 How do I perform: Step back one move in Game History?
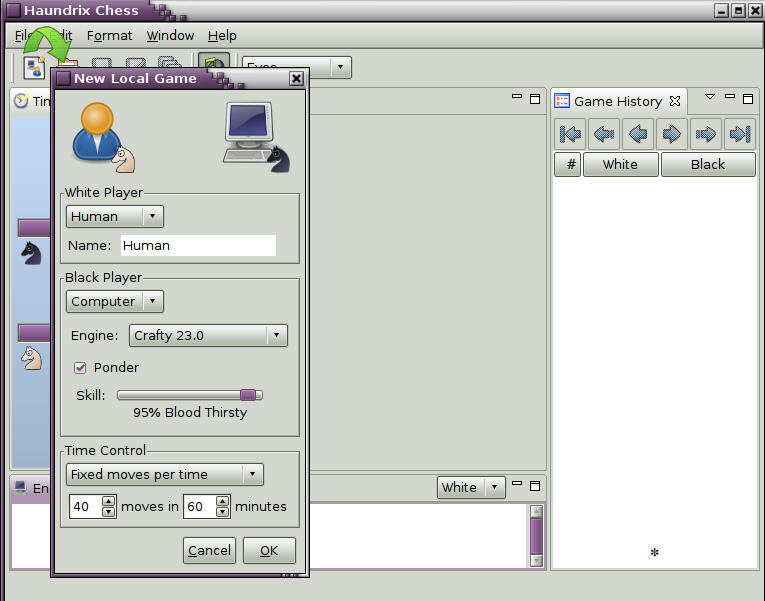click(x=638, y=134)
